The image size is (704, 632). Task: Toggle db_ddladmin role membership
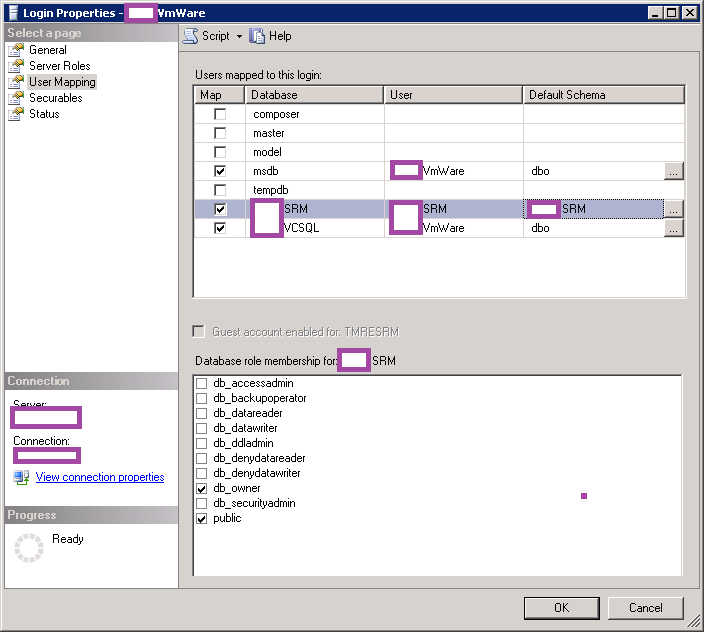202,443
